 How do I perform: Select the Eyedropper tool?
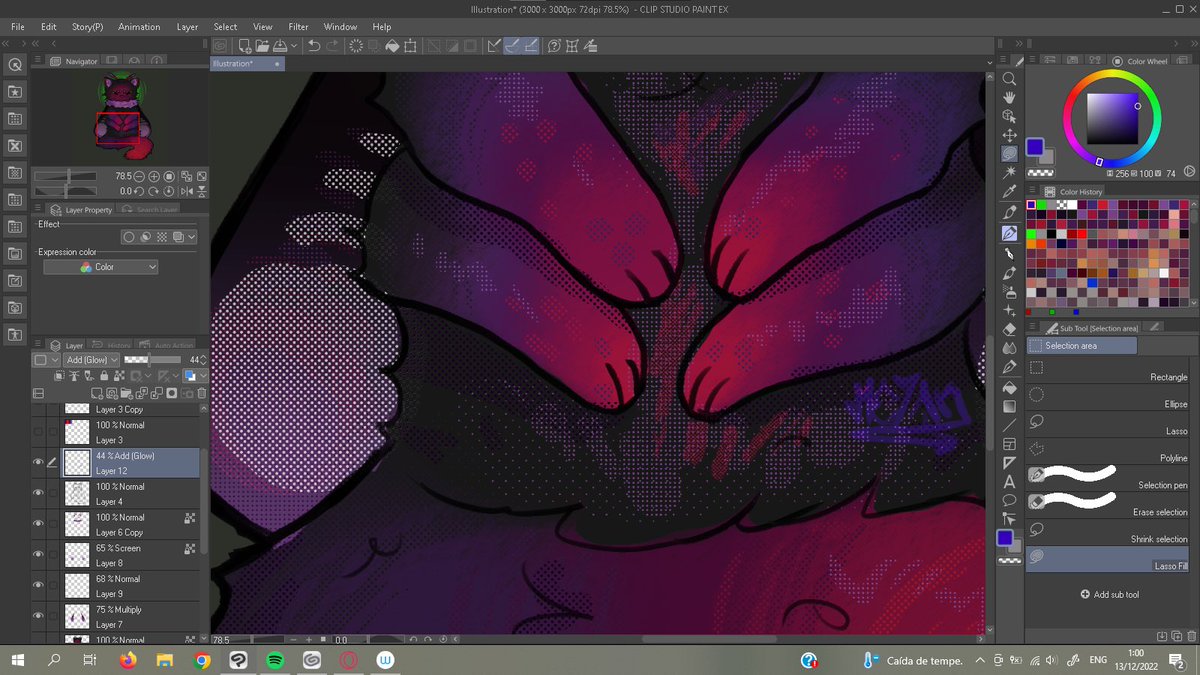(x=1010, y=192)
